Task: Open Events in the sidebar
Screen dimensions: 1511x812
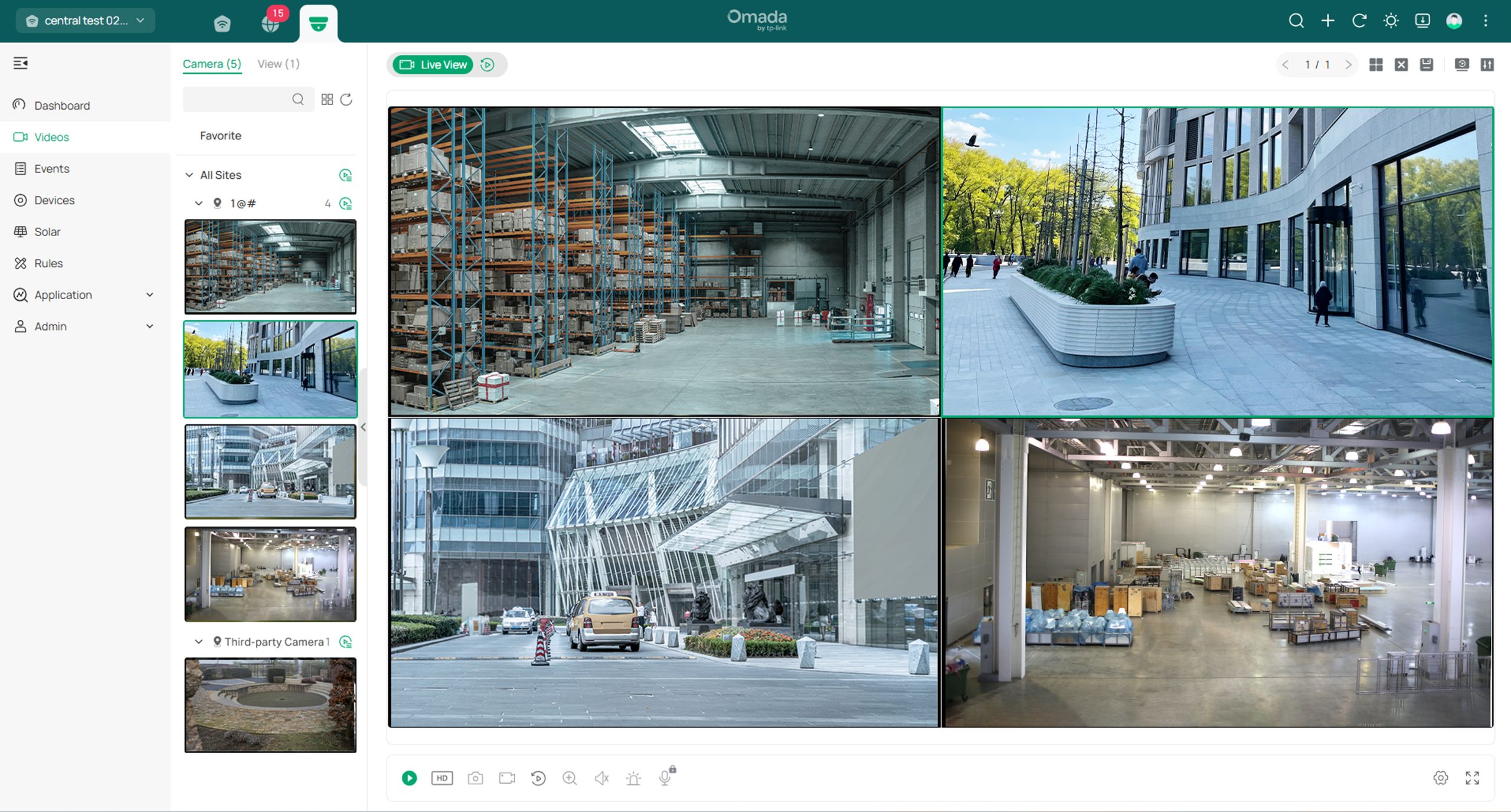Action: tap(51, 169)
